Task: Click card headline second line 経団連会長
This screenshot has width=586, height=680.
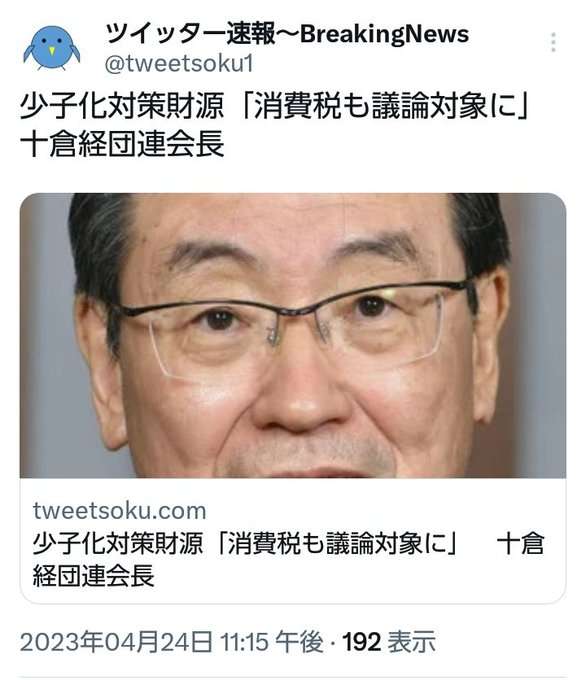Action: [94, 576]
